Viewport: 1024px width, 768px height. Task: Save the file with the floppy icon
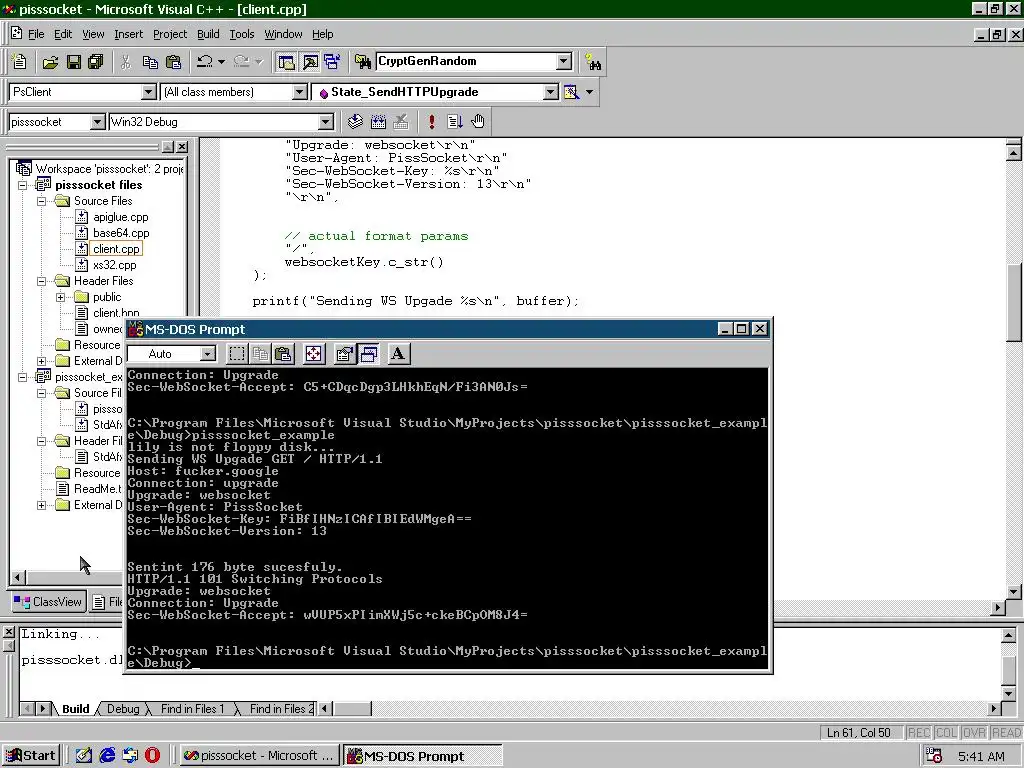click(74, 62)
